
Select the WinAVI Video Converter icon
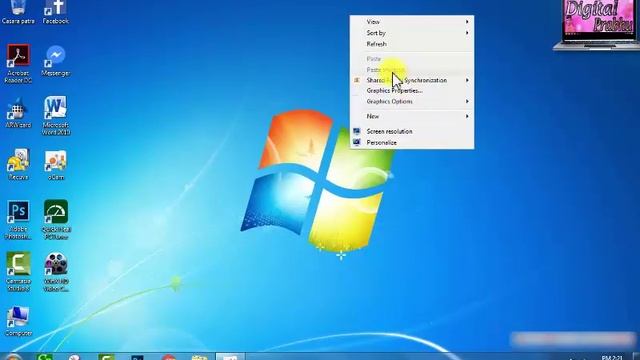(56, 272)
